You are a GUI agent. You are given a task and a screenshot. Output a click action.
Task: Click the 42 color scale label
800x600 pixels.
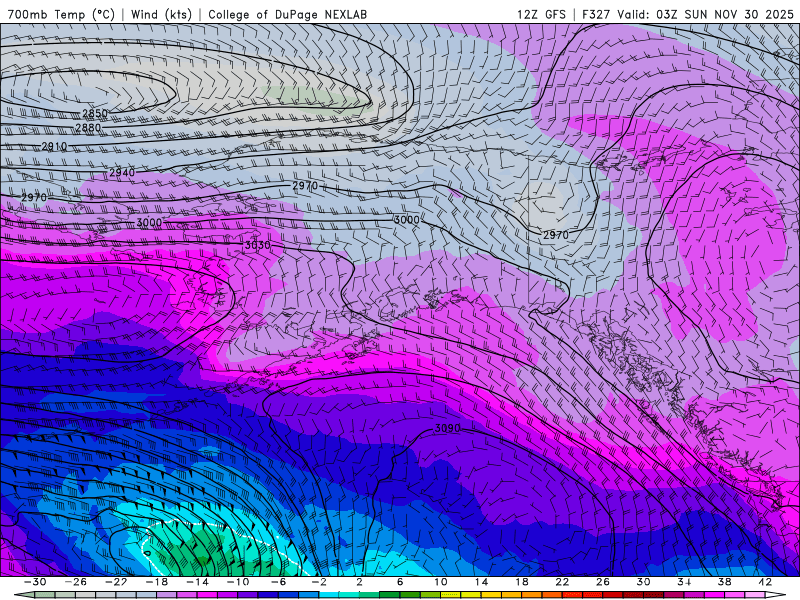pos(765,582)
